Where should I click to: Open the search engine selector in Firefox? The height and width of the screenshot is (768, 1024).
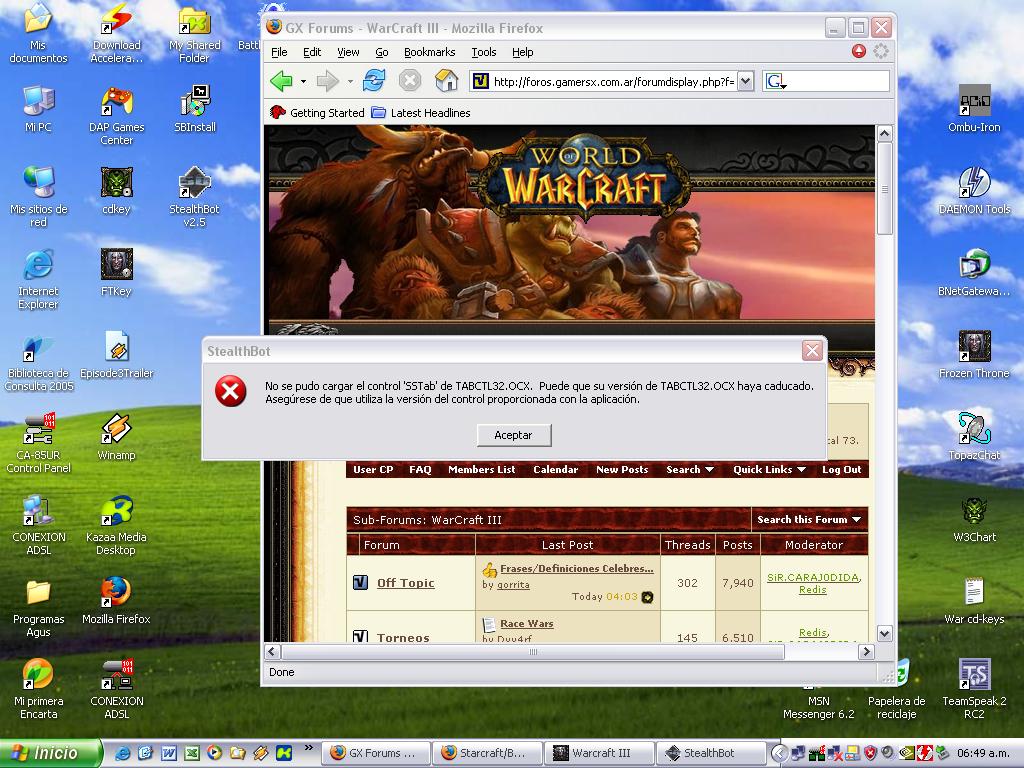(x=775, y=82)
